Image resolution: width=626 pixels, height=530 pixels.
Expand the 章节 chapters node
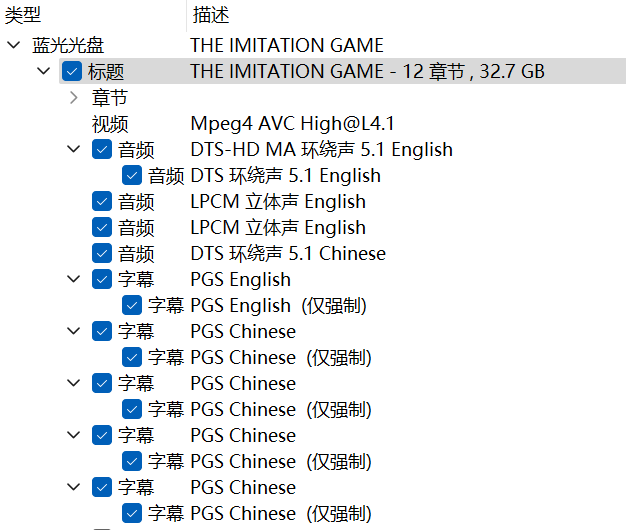tap(73, 97)
